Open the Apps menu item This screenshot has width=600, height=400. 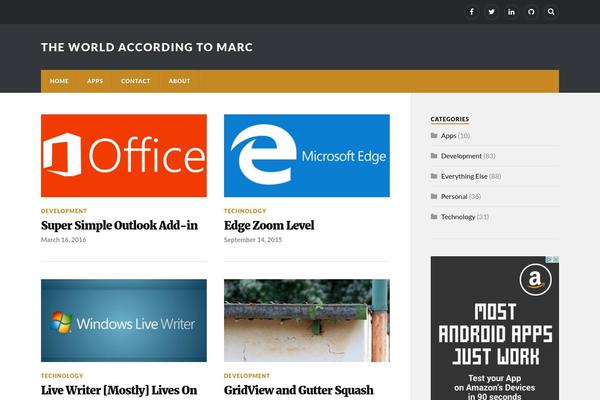click(95, 81)
